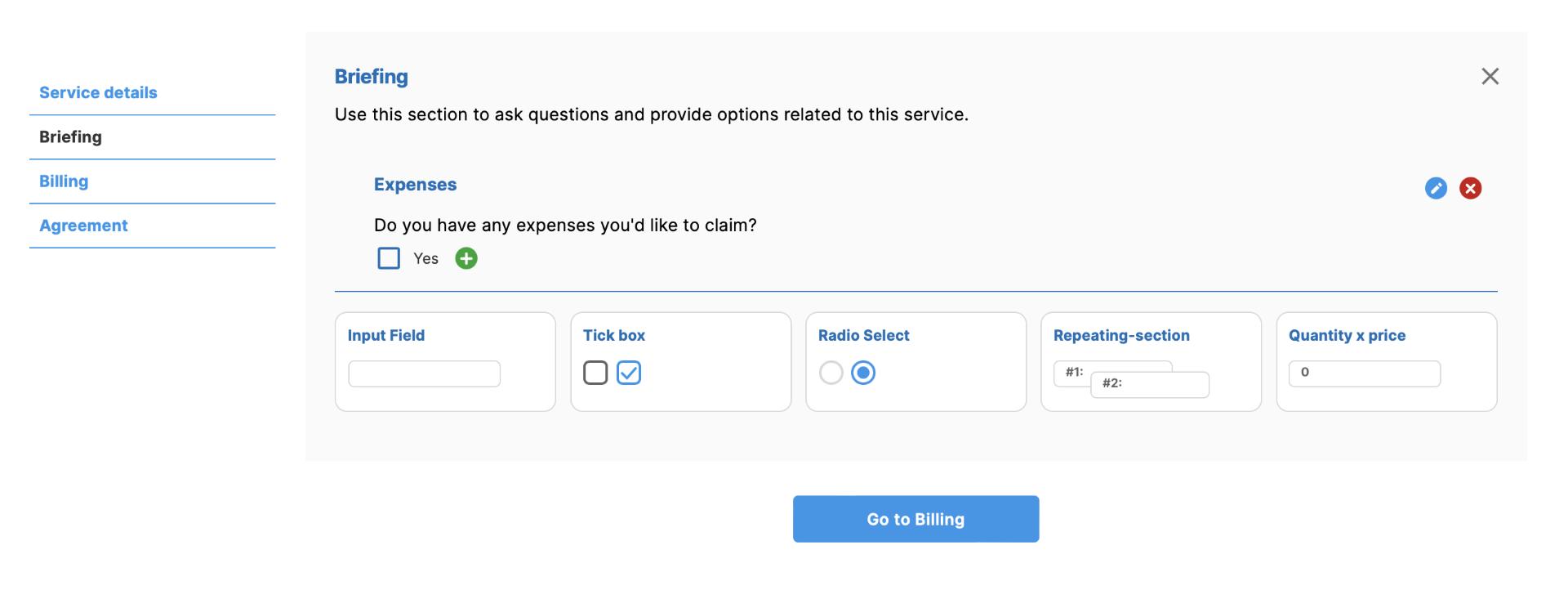Viewport: 1568px width, 599px height.
Task: Select the empty radio in Radio Select card
Action: 831,373
